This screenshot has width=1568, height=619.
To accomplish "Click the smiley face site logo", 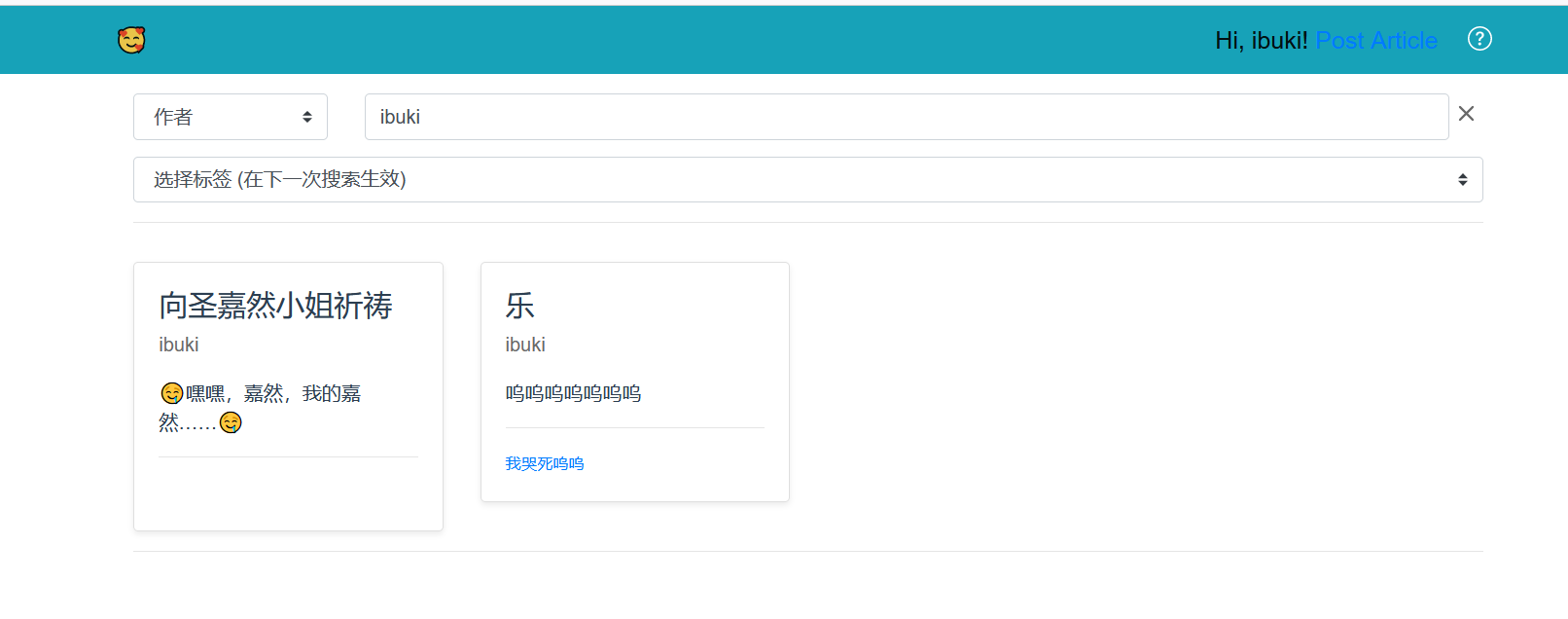I will (131, 40).
